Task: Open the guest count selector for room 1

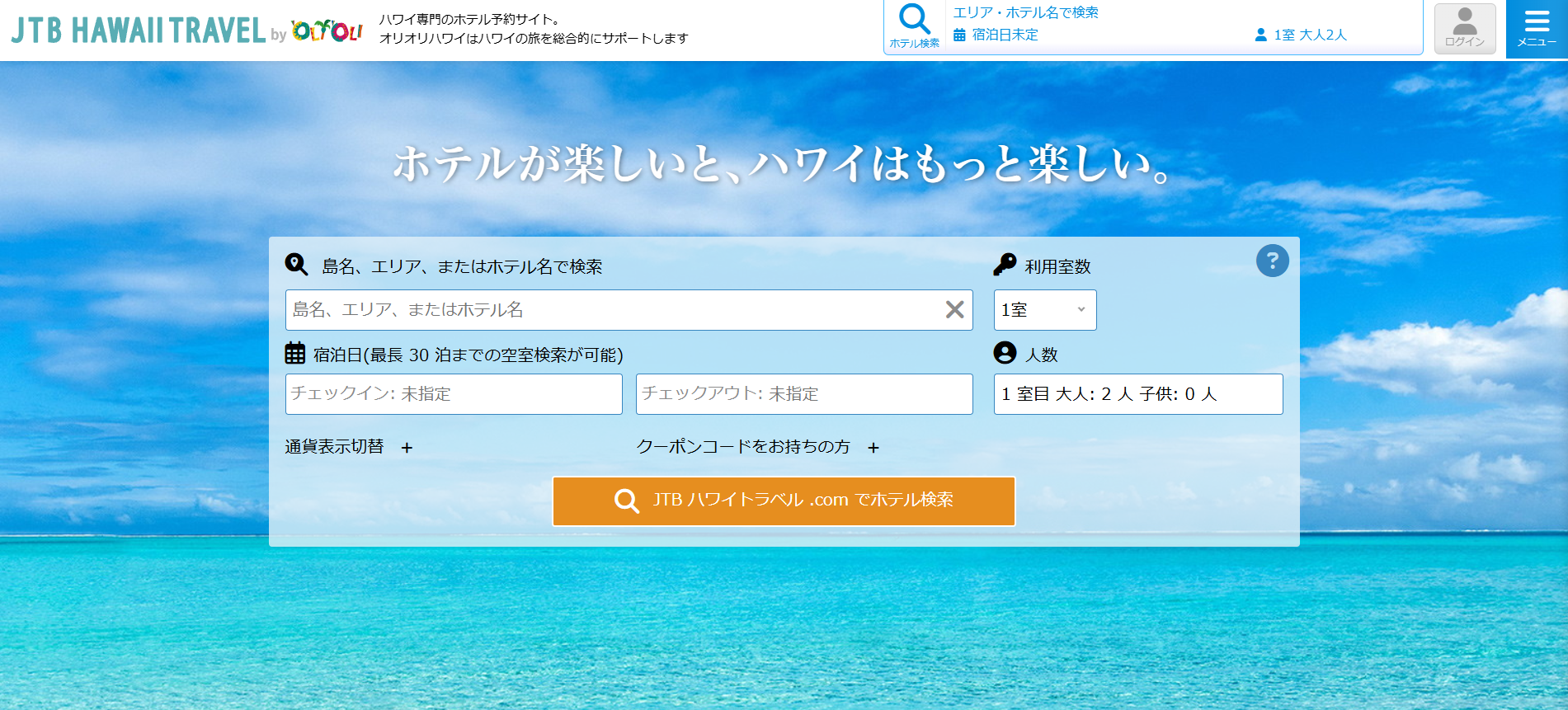Action: click(1137, 394)
